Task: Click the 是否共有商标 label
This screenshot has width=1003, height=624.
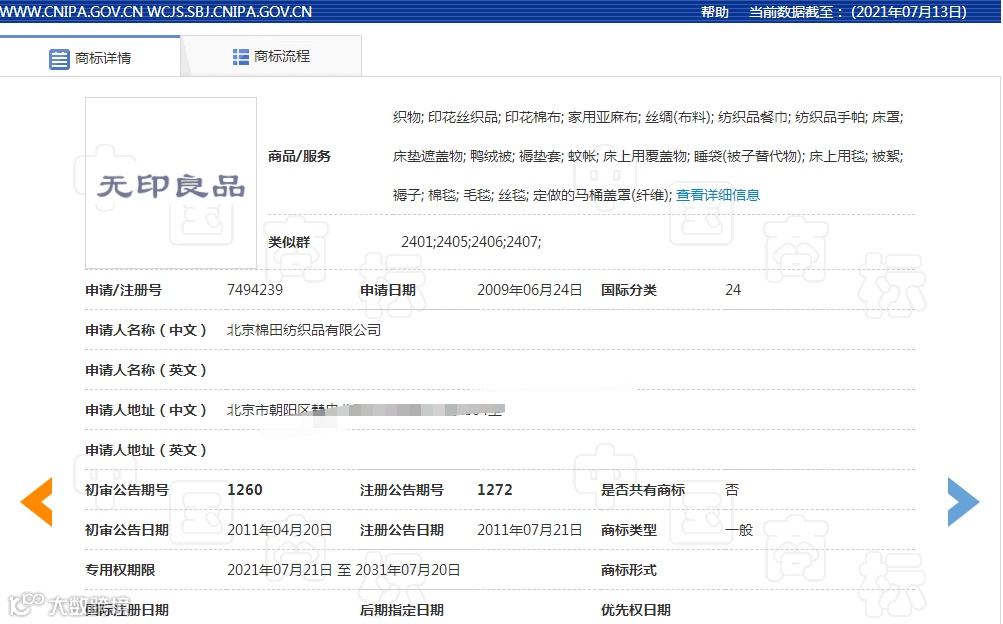Action: tap(643, 490)
